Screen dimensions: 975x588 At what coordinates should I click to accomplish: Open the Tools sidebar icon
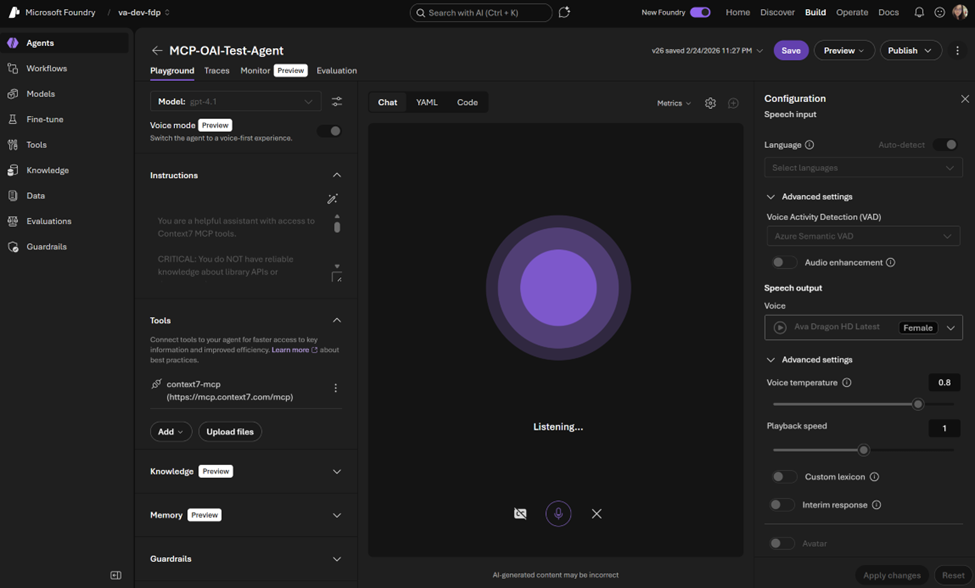point(12,145)
